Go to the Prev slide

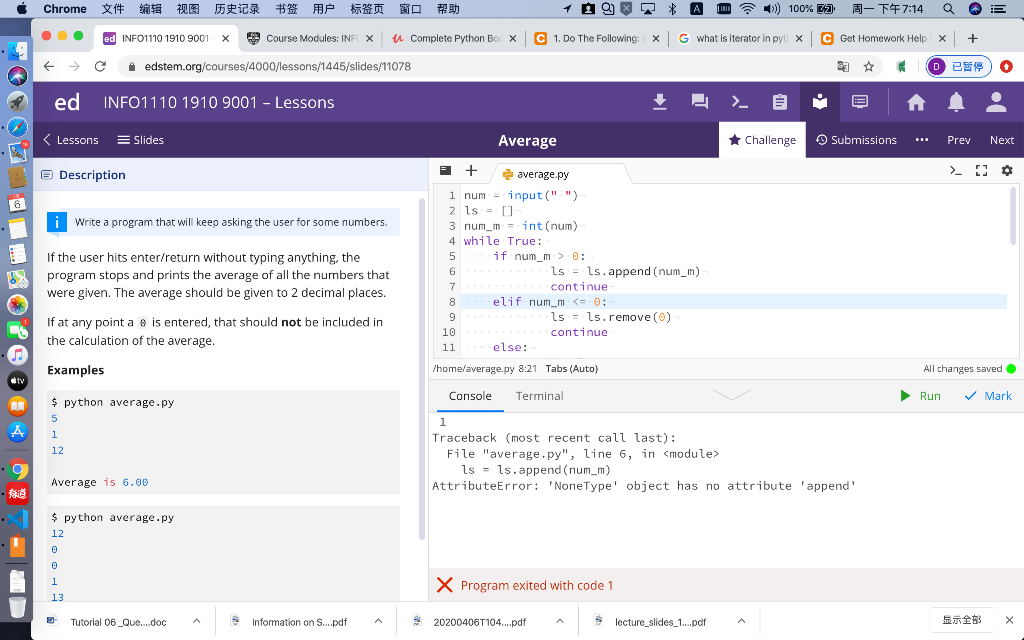pos(959,140)
